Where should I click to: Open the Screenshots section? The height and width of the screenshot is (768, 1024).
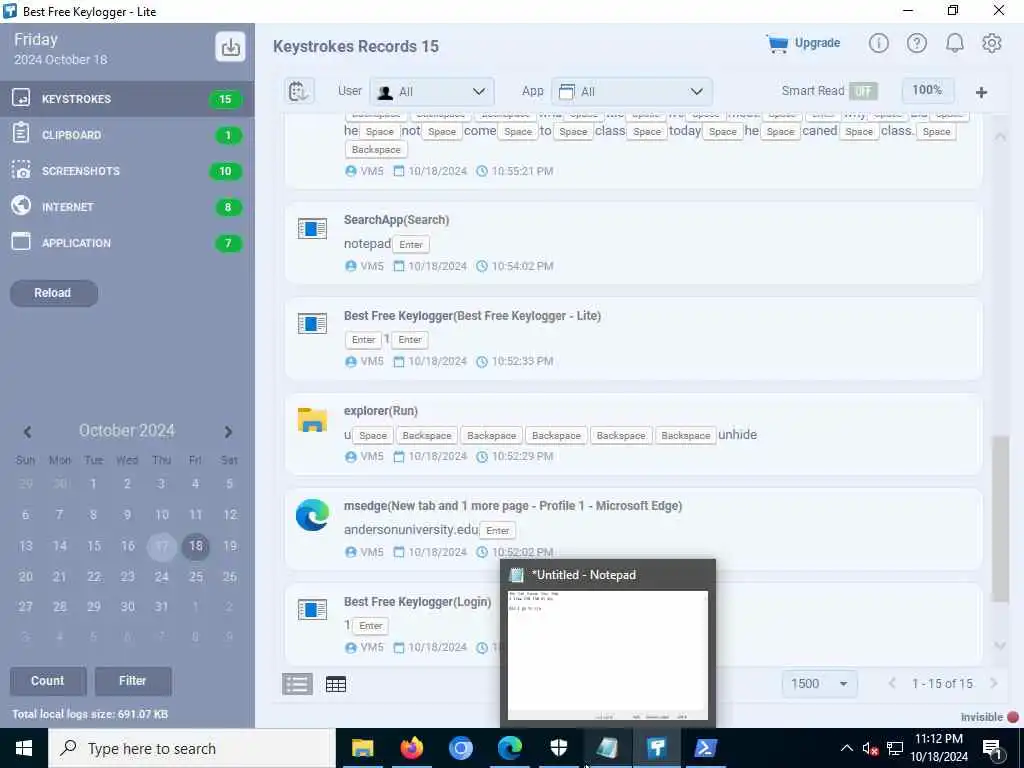tap(127, 171)
